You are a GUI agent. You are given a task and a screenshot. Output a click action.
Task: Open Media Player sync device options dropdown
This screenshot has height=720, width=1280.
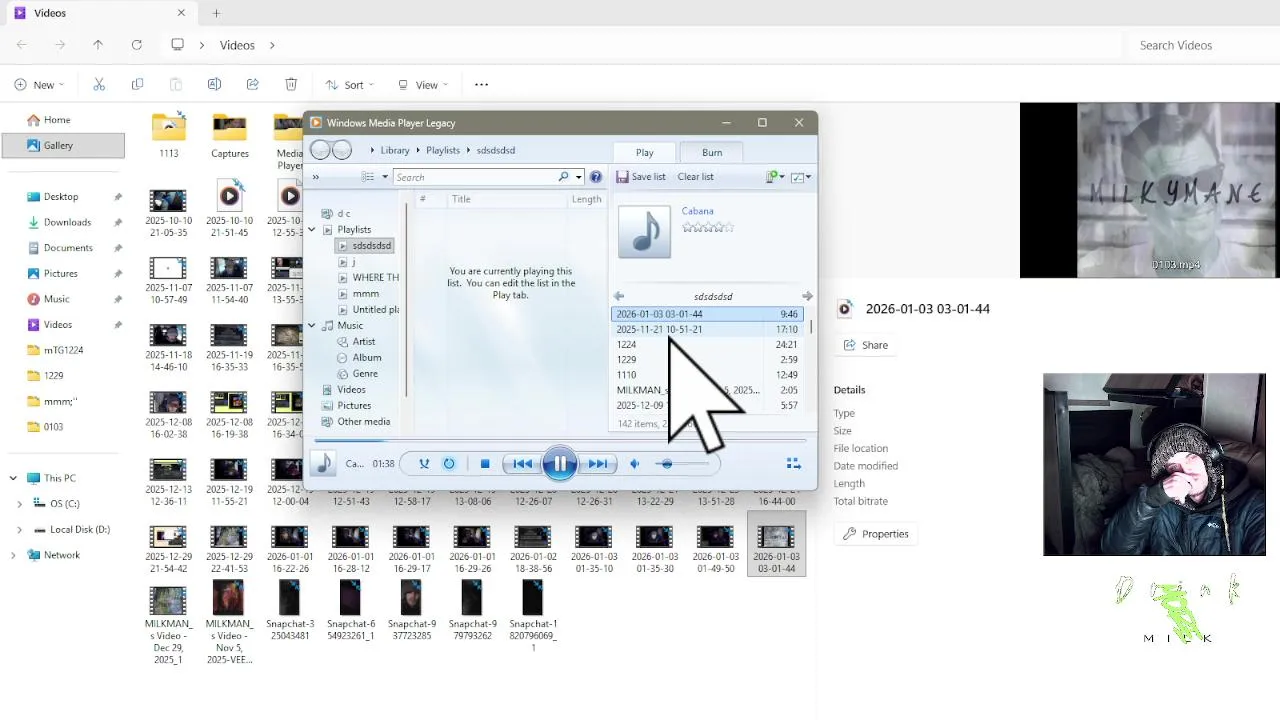[x=775, y=177]
